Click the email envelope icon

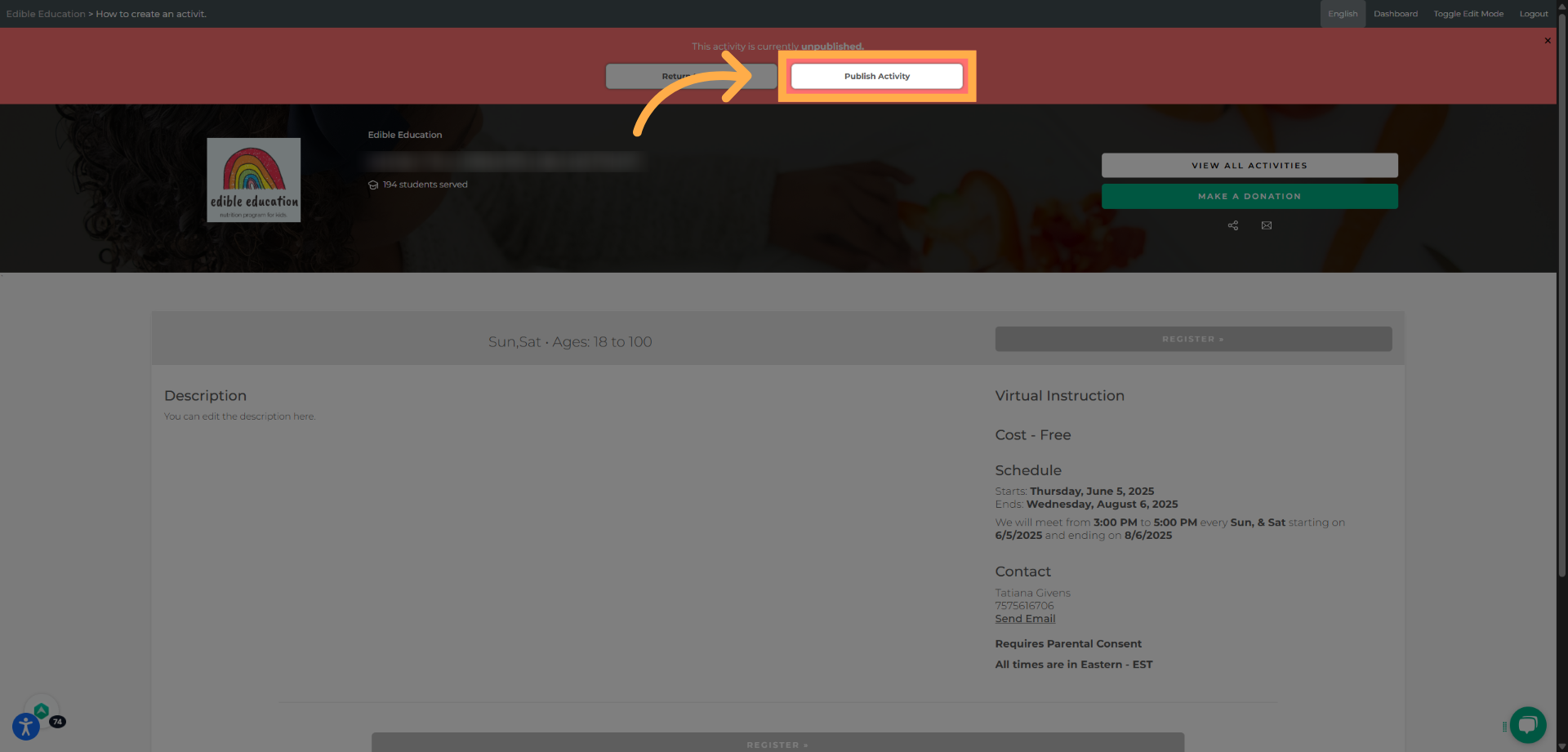coord(1267,225)
